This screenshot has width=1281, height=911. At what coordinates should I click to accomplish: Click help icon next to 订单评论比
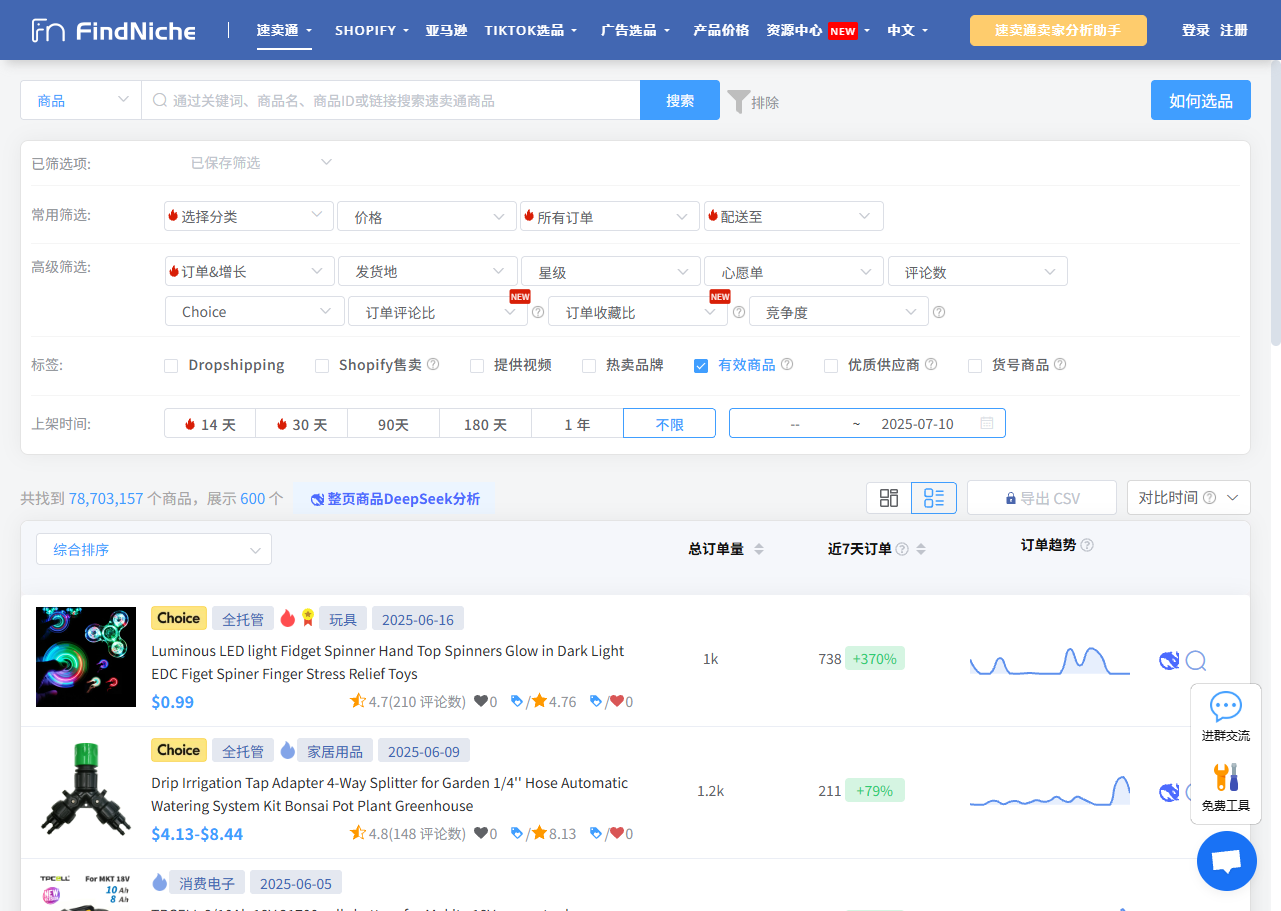click(538, 312)
